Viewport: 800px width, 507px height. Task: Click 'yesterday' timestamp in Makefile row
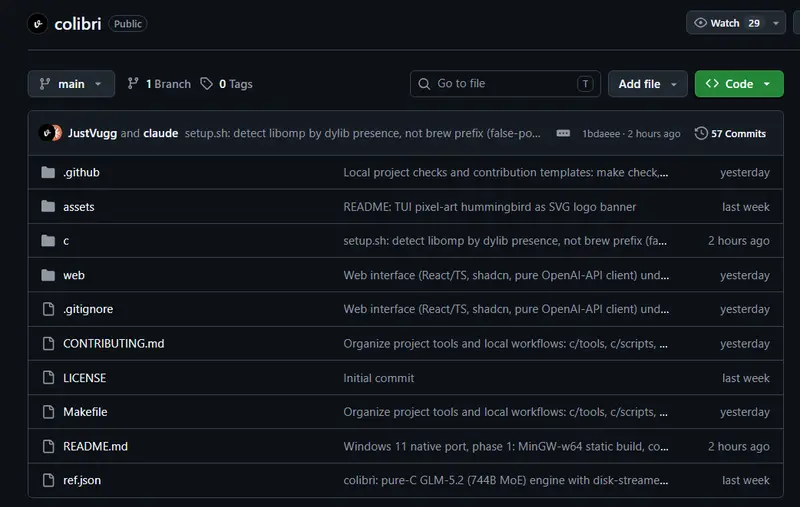pyautogui.click(x=744, y=412)
